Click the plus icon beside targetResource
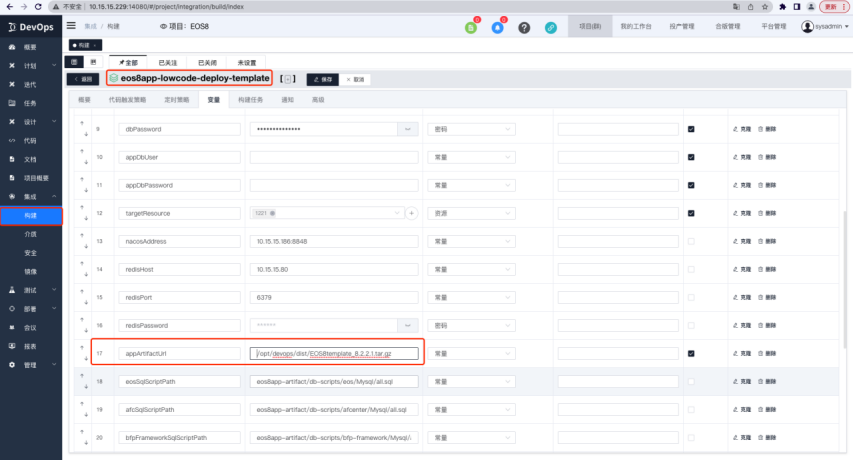854x460 pixels. pos(410,213)
